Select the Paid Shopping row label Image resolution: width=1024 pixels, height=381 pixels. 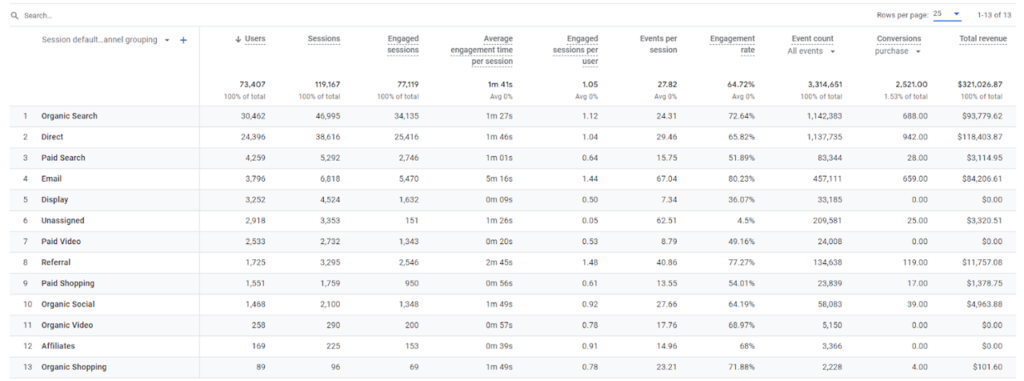(68, 284)
